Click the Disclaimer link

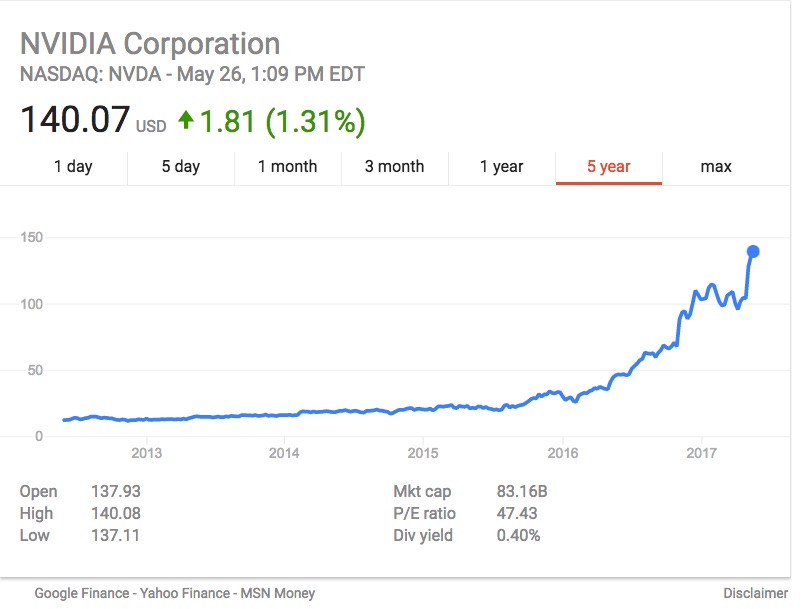755,593
